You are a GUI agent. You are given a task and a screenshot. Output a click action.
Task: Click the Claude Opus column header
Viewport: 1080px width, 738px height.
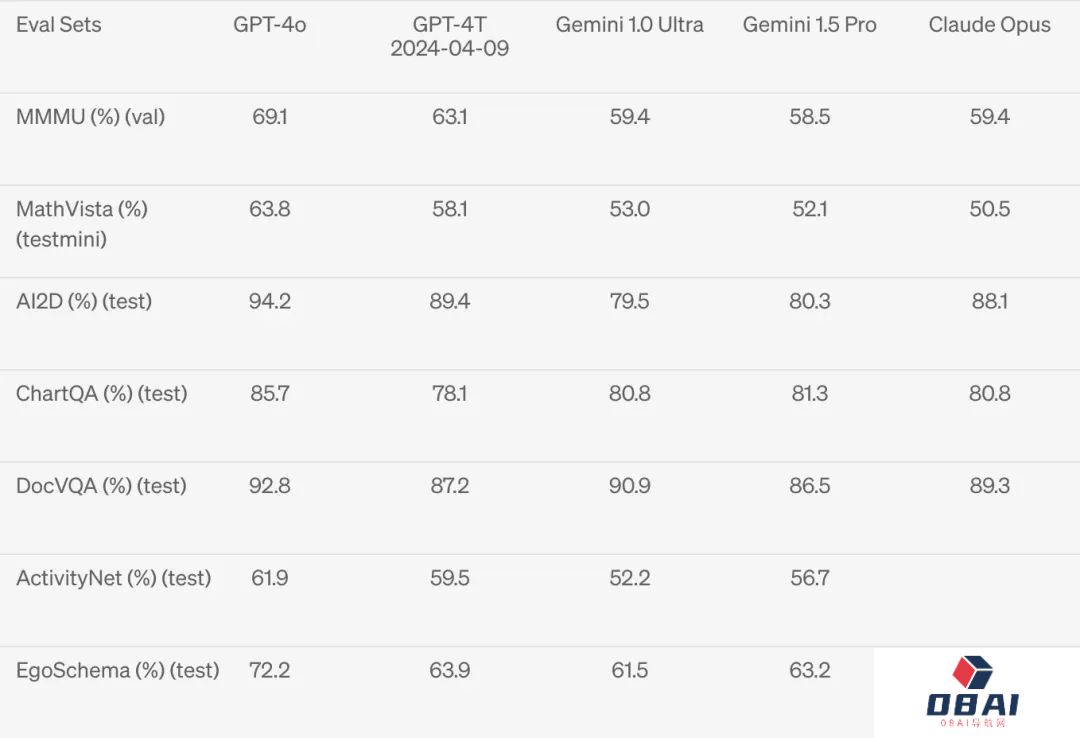click(990, 25)
